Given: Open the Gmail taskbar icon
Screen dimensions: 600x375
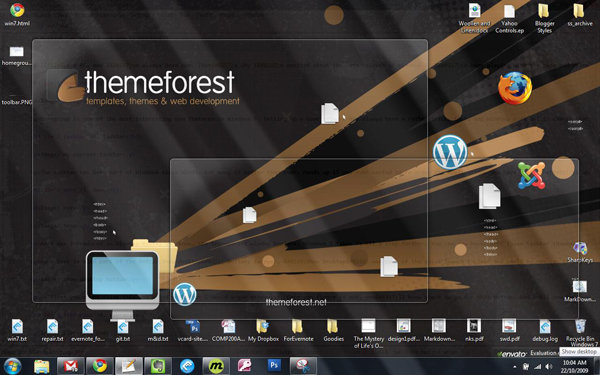Looking at the screenshot, I should (x=70, y=366).
